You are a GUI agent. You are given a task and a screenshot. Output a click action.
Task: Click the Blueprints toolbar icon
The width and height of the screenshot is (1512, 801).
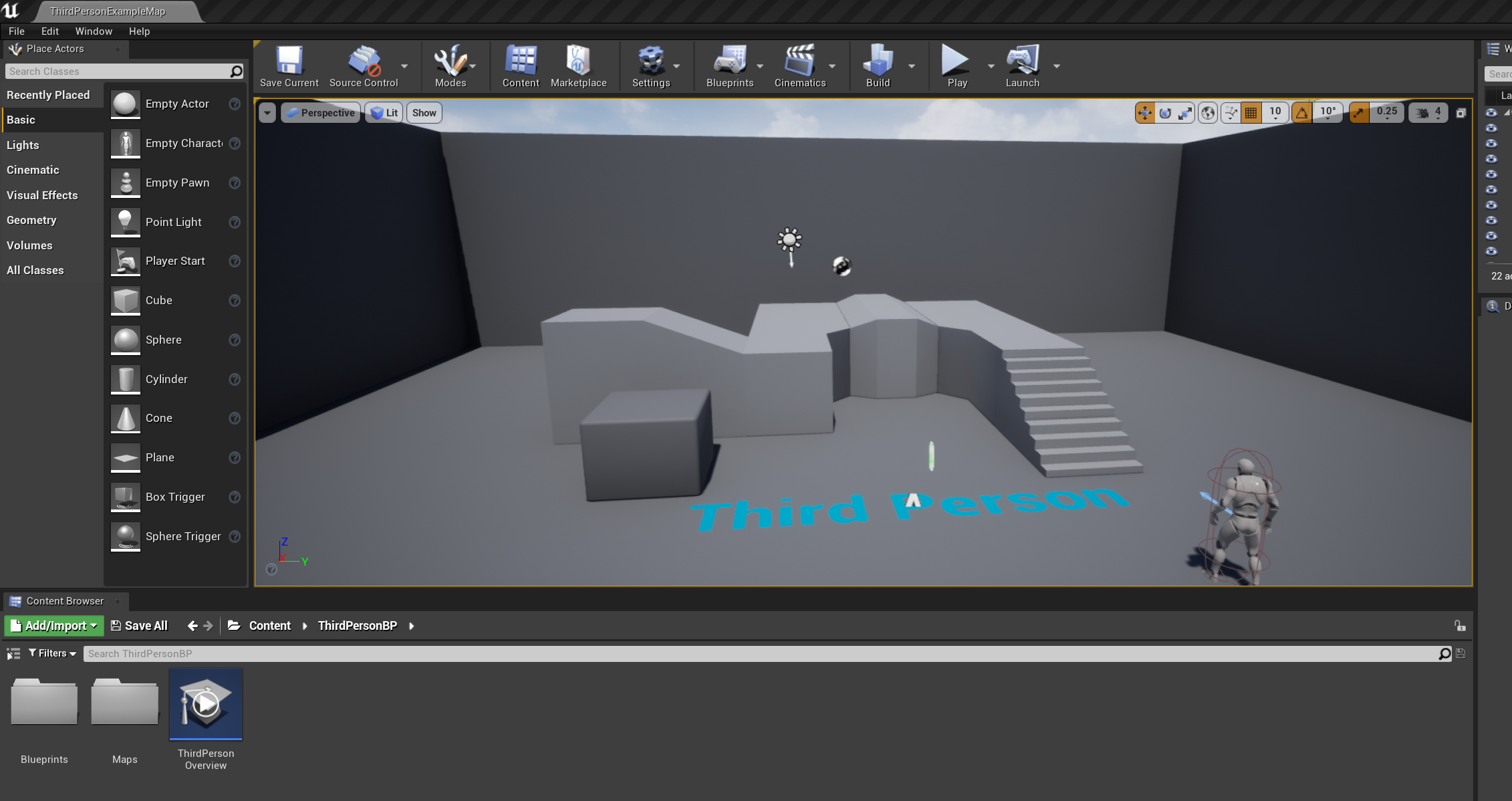point(730,66)
